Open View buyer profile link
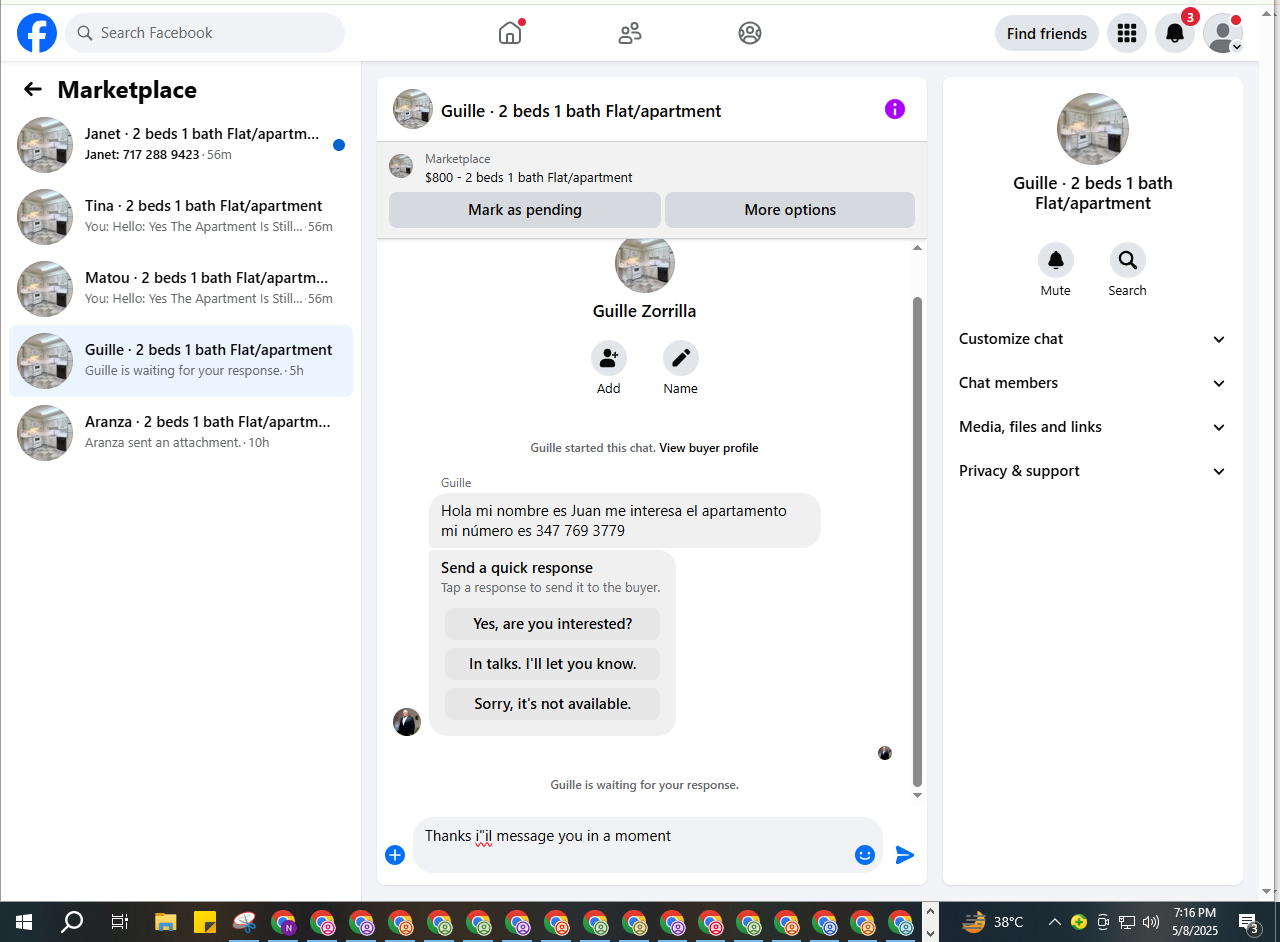 [709, 448]
